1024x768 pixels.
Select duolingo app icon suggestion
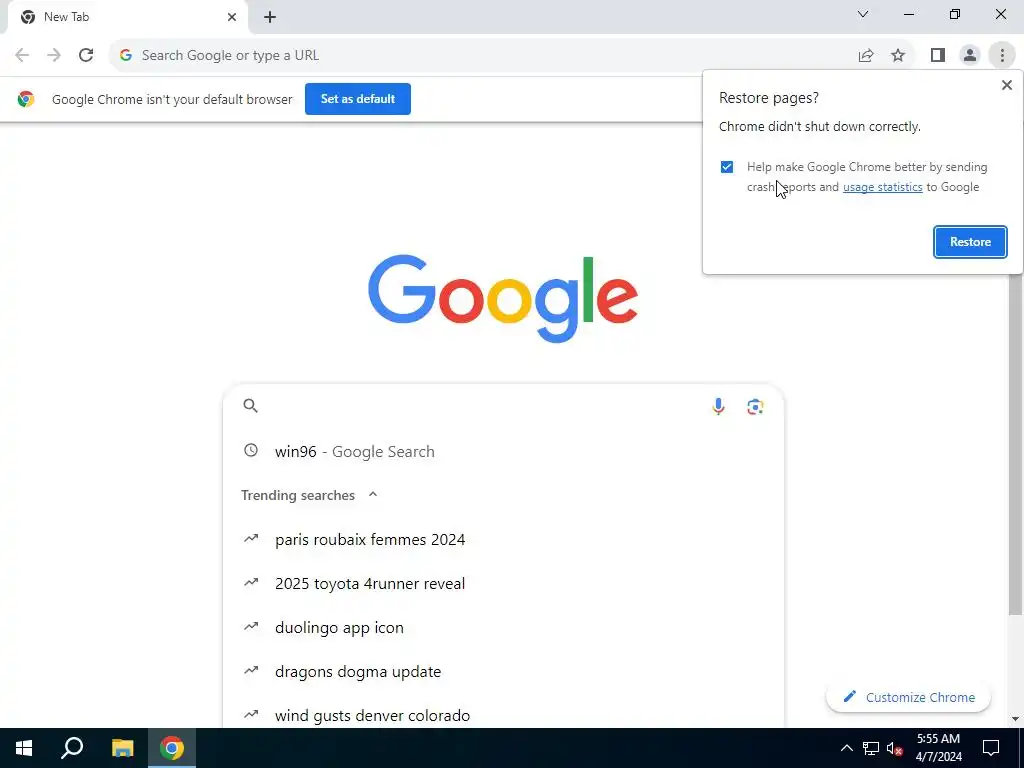click(503, 628)
